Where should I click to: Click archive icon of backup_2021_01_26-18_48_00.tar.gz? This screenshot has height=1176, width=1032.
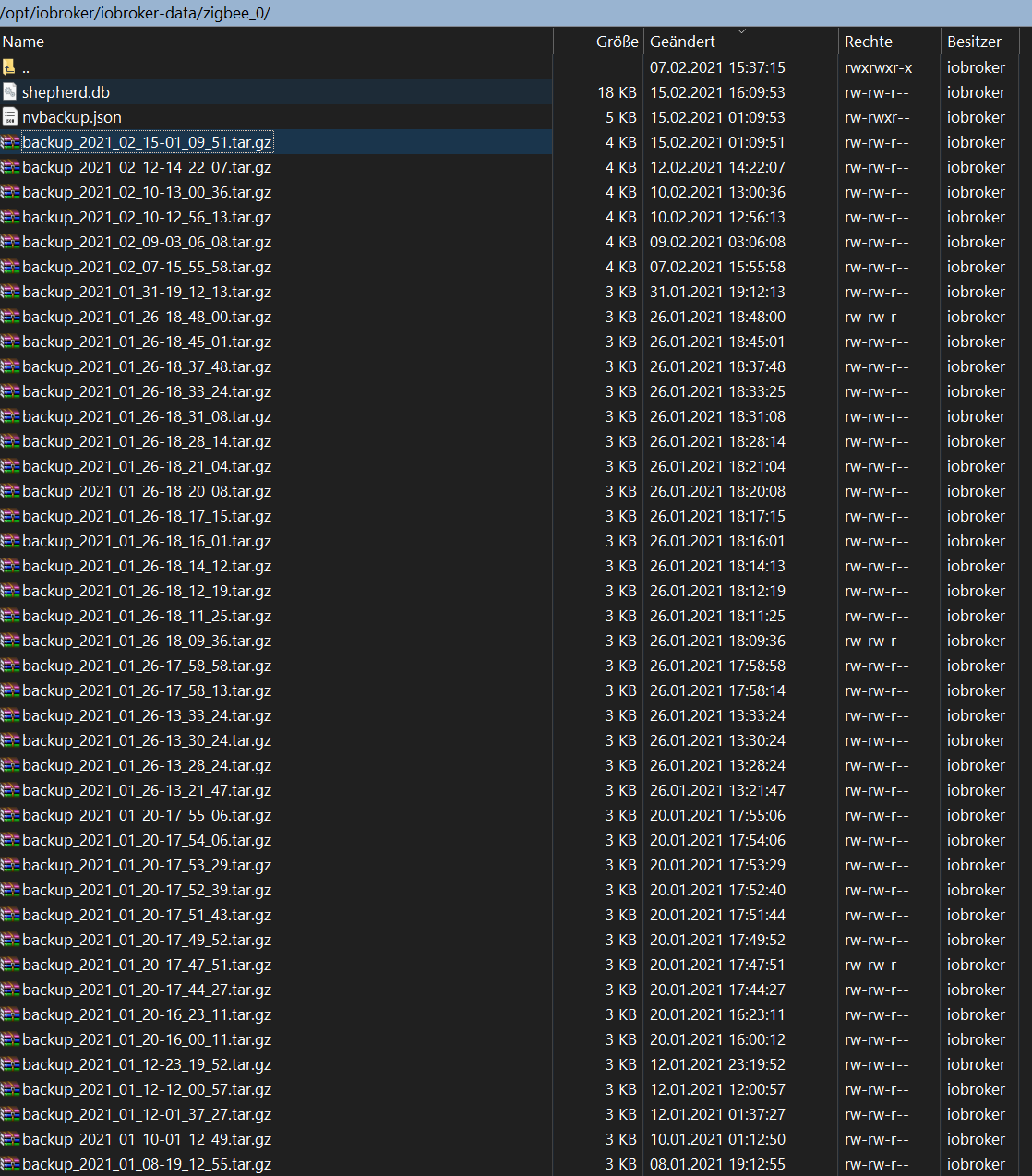coord(10,317)
